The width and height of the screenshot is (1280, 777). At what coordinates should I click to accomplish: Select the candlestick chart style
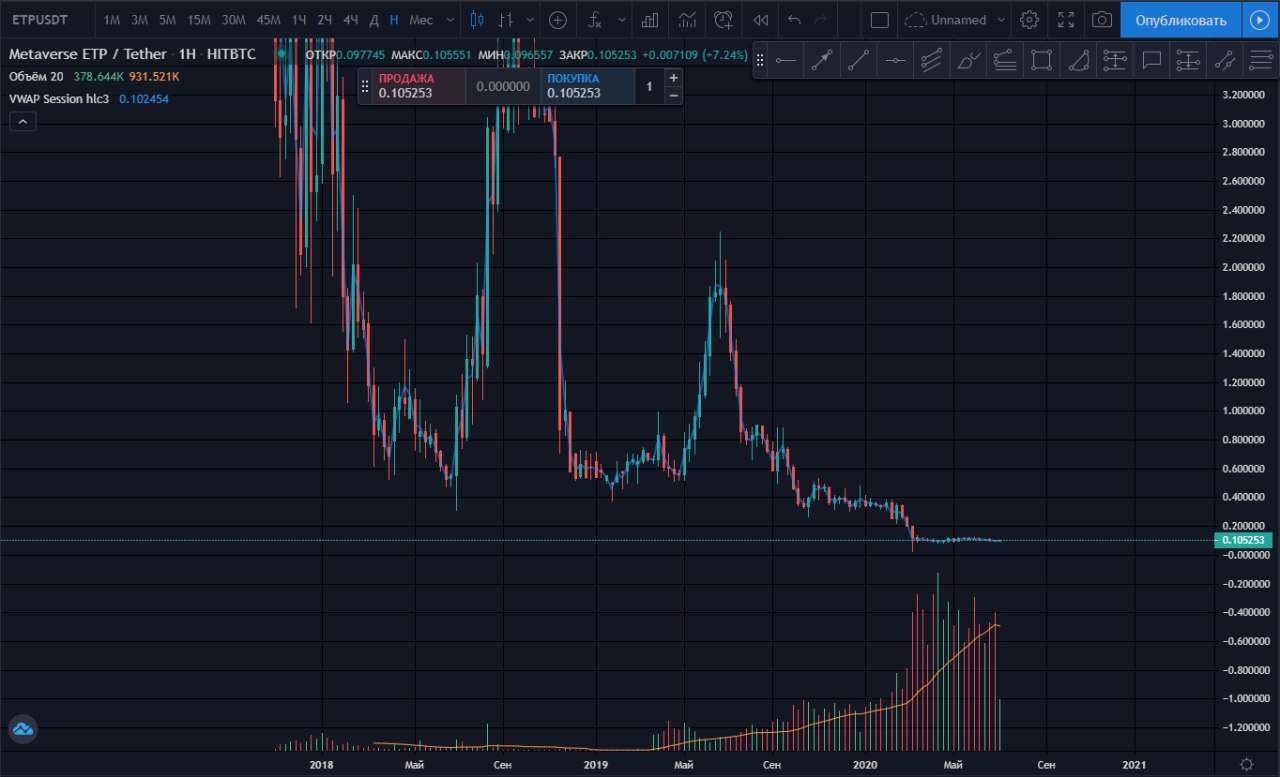tap(476, 20)
